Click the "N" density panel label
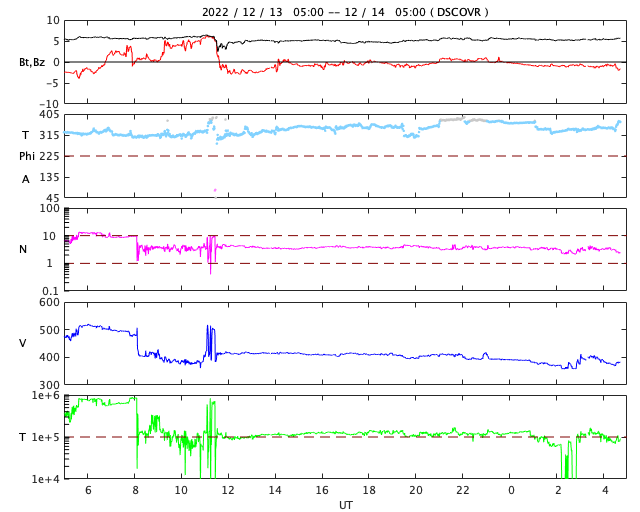The image size is (640, 512). (23, 249)
